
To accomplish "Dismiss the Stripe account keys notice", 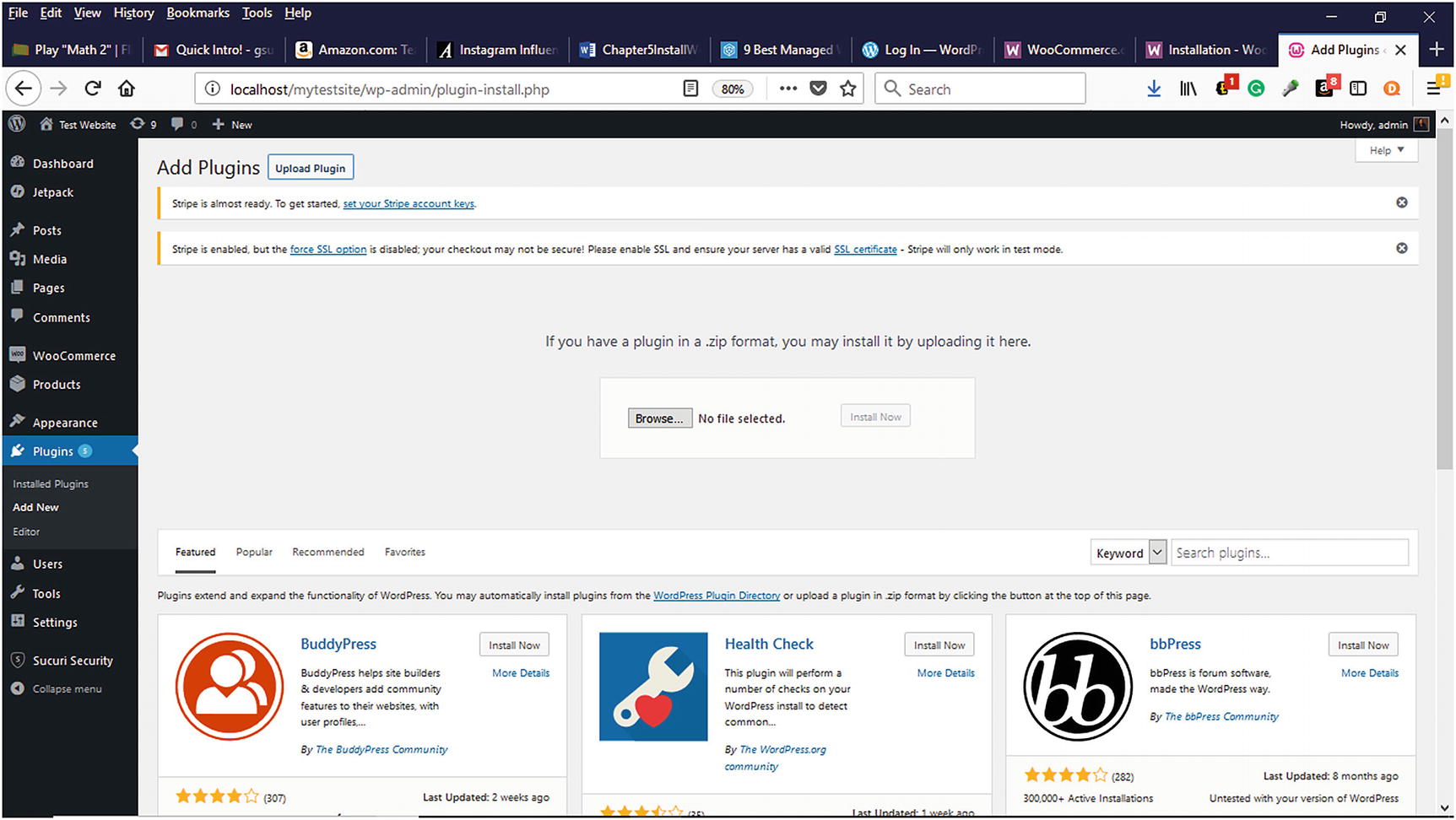I will coord(1402,202).
